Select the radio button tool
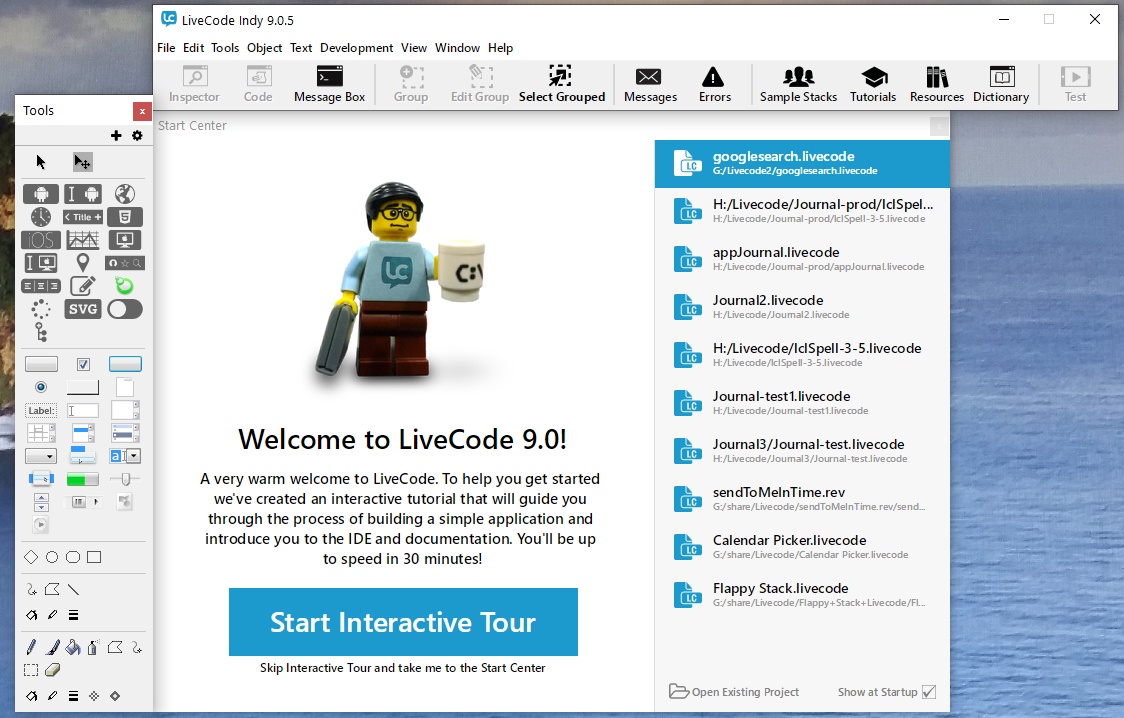1124x718 pixels. pos(40,387)
